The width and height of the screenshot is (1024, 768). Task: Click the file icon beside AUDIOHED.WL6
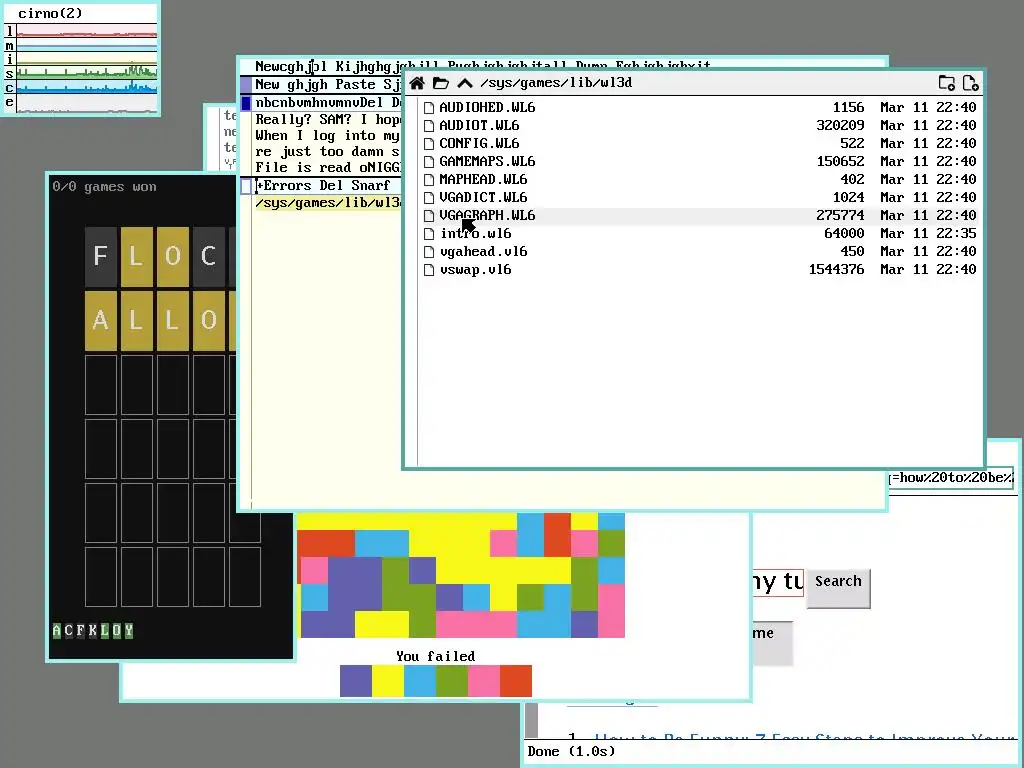click(429, 108)
